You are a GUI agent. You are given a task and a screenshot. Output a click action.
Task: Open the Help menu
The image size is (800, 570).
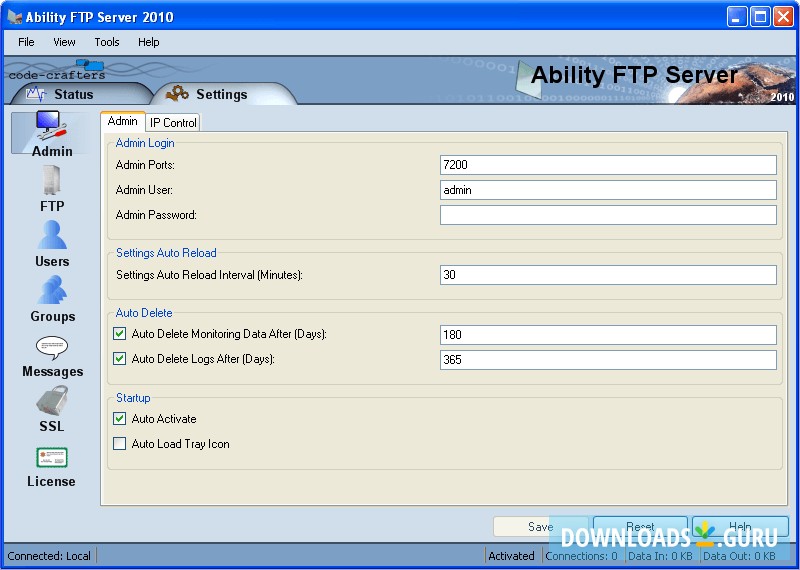coord(148,42)
